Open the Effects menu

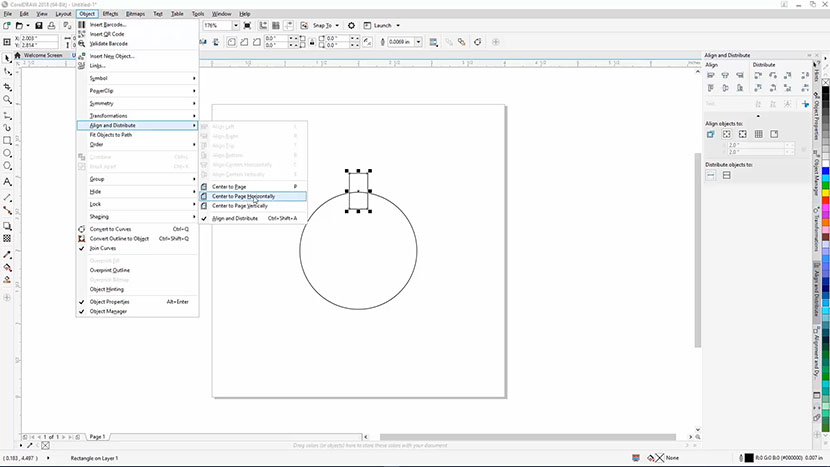tap(110, 14)
